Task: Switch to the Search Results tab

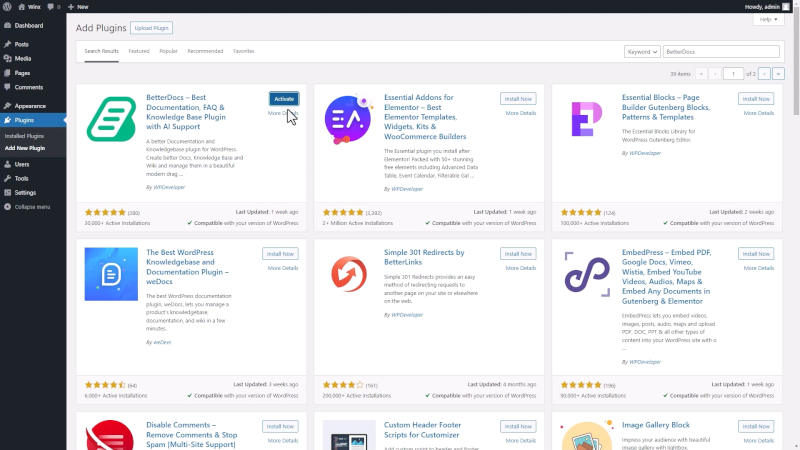Action: (x=102, y=51)
